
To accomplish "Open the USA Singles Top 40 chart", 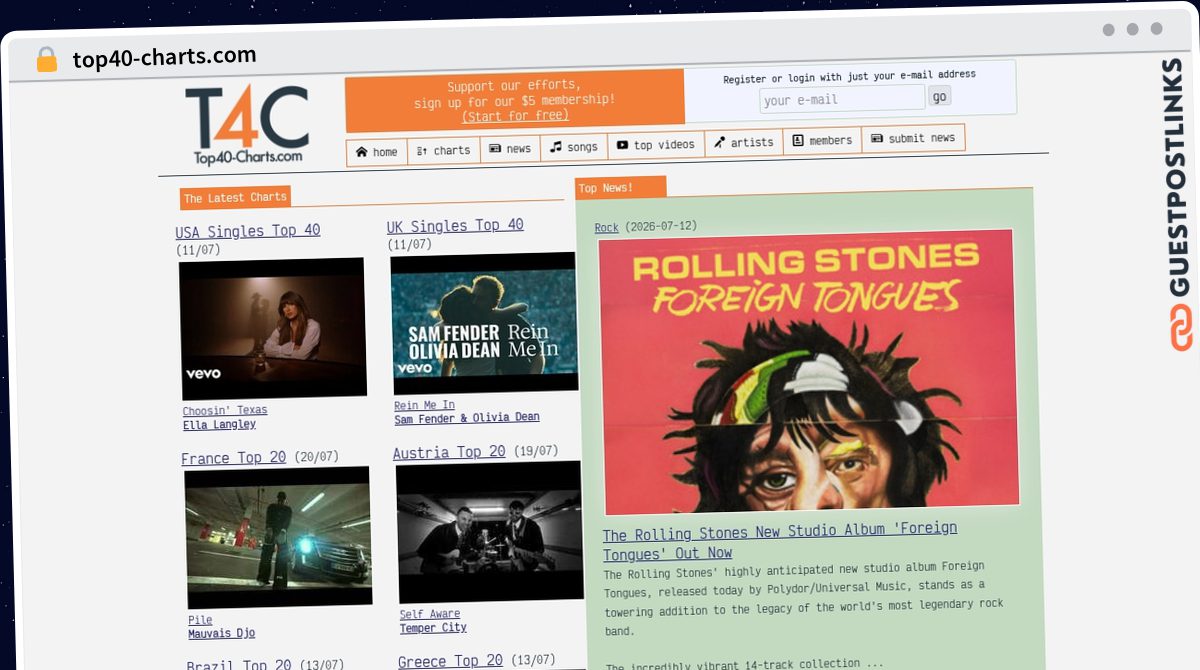I will 248,231.
